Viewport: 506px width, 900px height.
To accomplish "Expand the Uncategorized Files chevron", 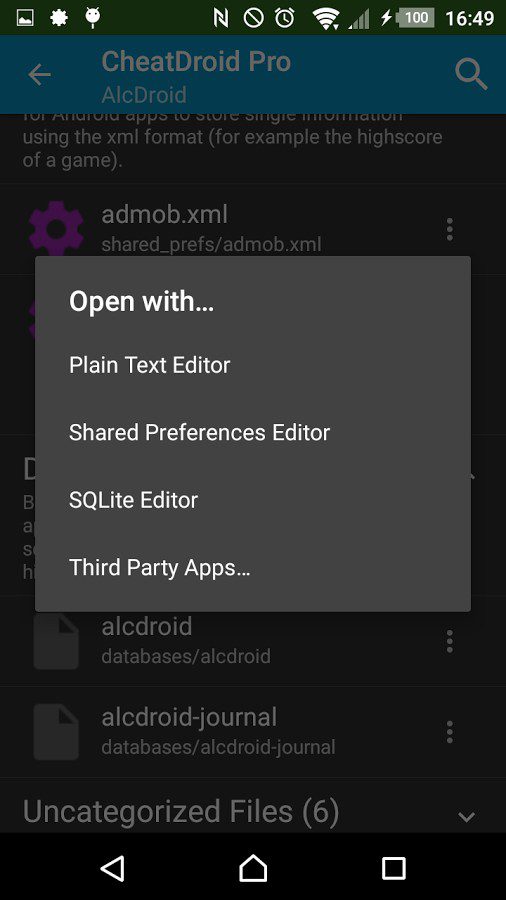I will [466, 816].
